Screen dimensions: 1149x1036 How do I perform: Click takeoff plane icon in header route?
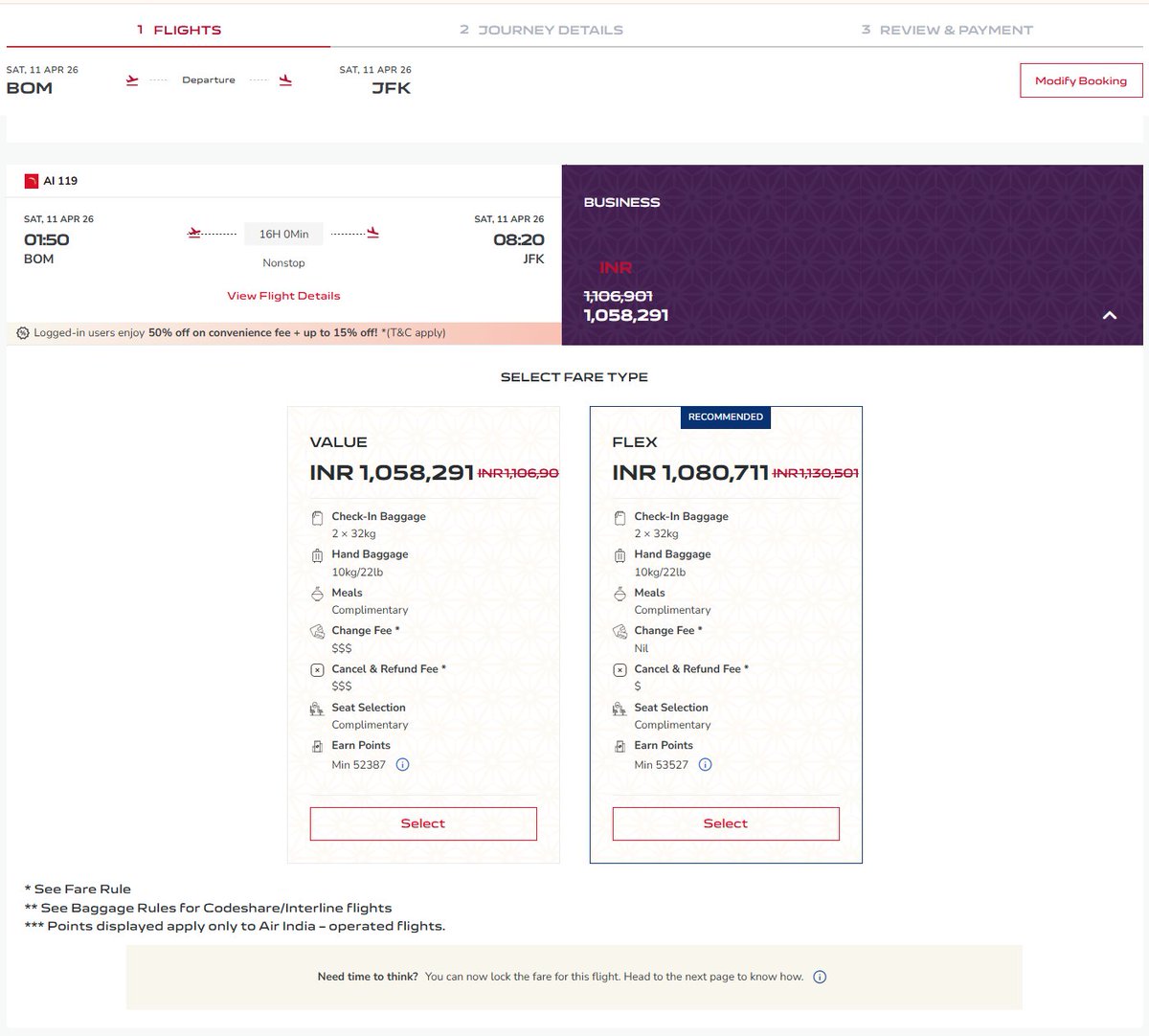point(132,80)
